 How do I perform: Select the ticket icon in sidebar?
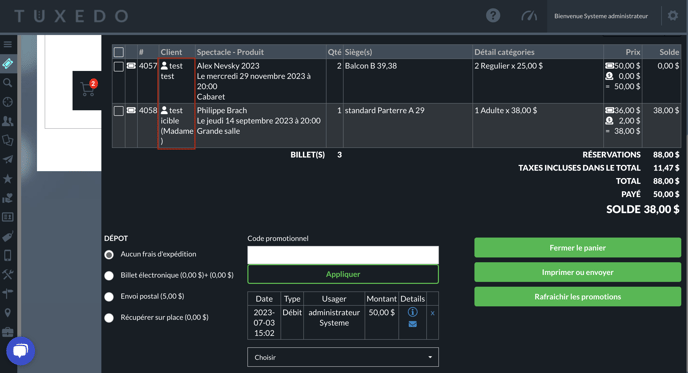coord(7,64)
